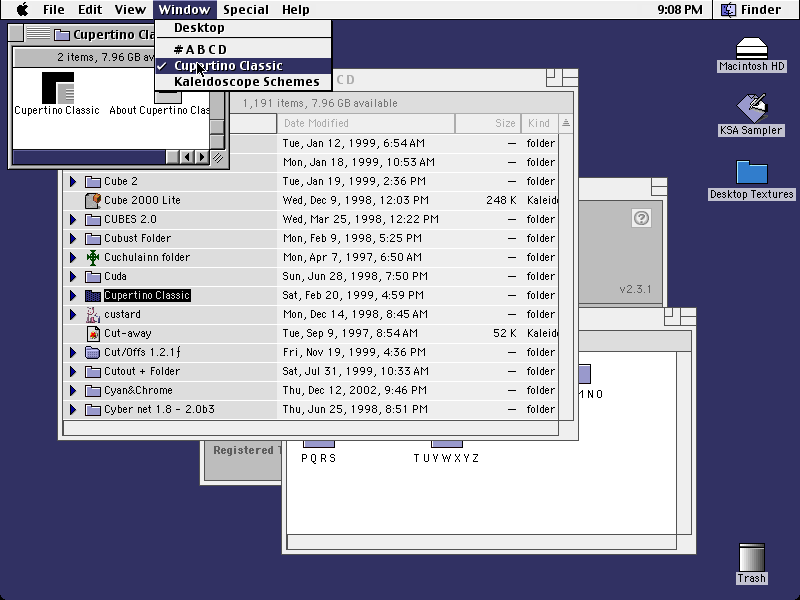Image resolution: width=800 pixels, height=600 pixels.
Task: Click the Cube 2000 Lite file icon
Action: pos(93,200)
